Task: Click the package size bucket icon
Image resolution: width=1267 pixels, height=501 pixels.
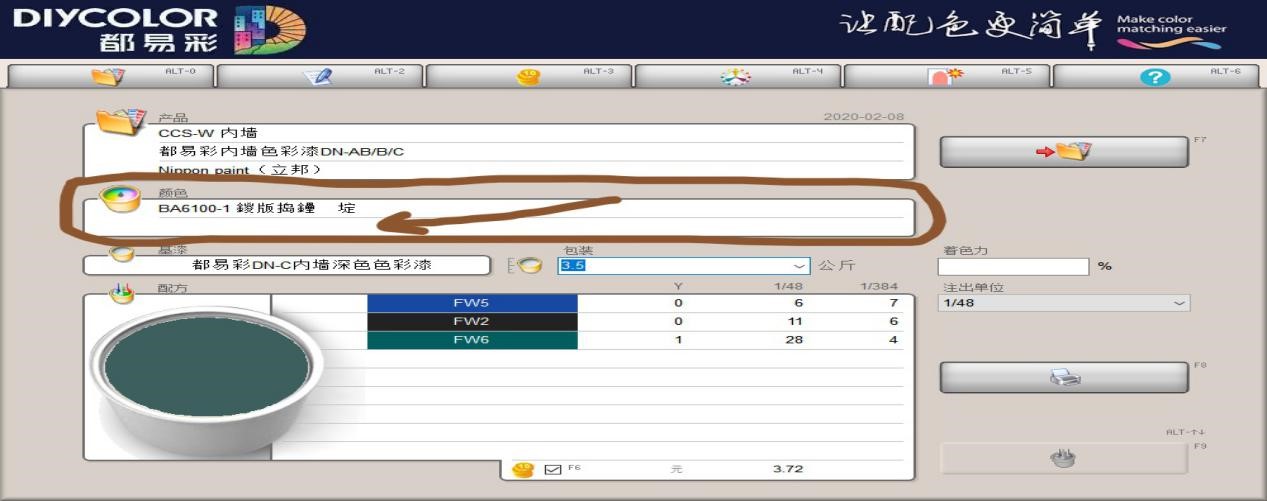Action: pos(529,265)
